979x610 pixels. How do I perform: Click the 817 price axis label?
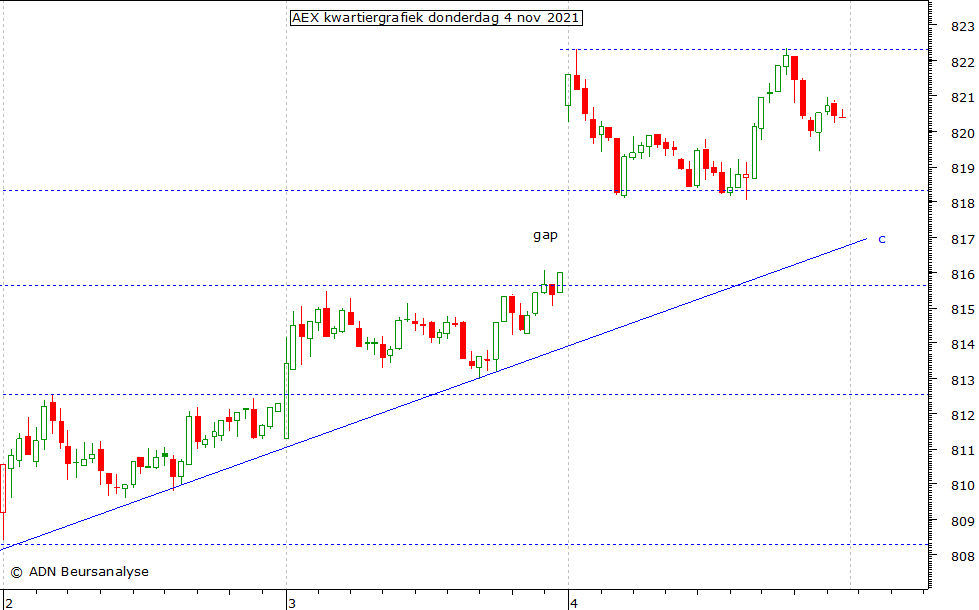point(962,239)
